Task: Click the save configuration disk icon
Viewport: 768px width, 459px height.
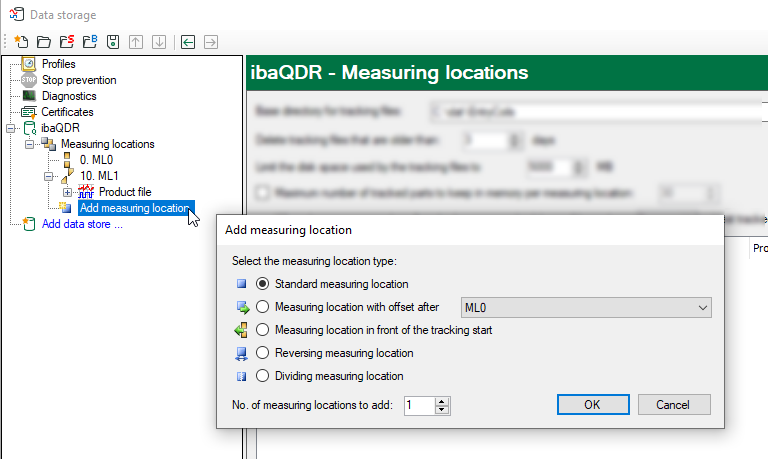Action: [x=113, y=42]
